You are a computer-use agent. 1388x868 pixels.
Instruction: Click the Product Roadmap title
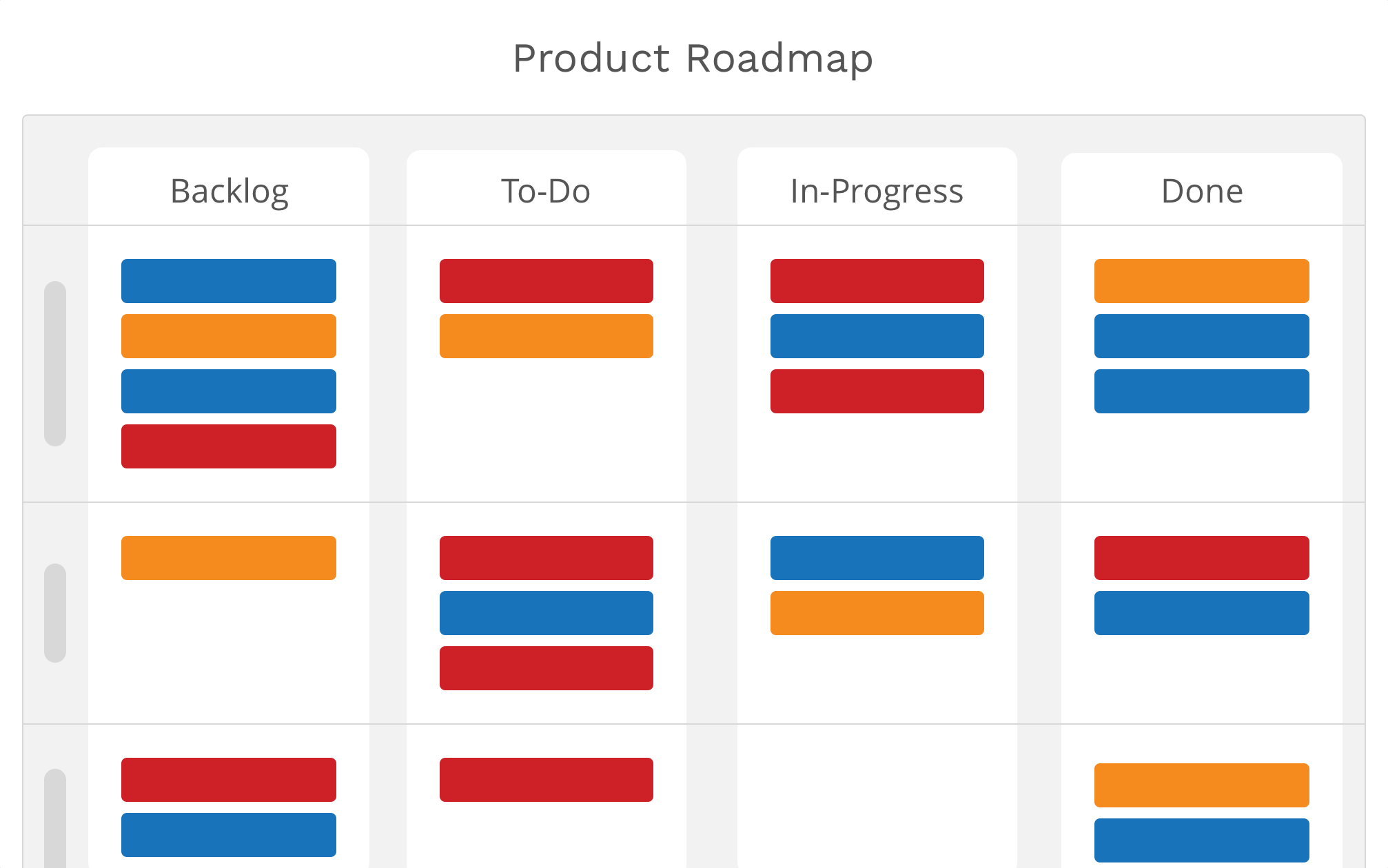(693, 59)
